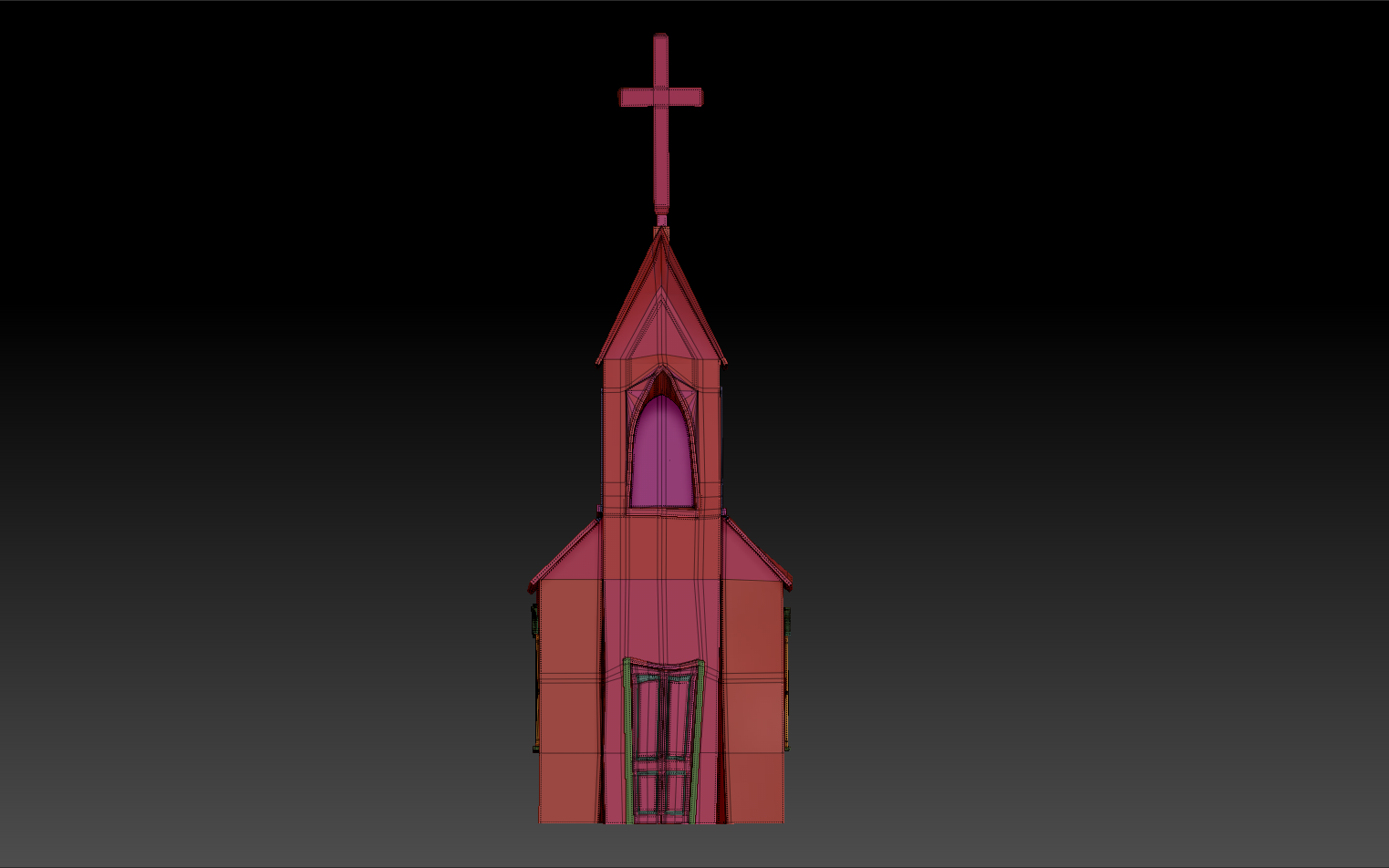Screen dimensions: 1389x868
Task: Select the purple arched bell tower opening
Action: click(x=661, y=453)
